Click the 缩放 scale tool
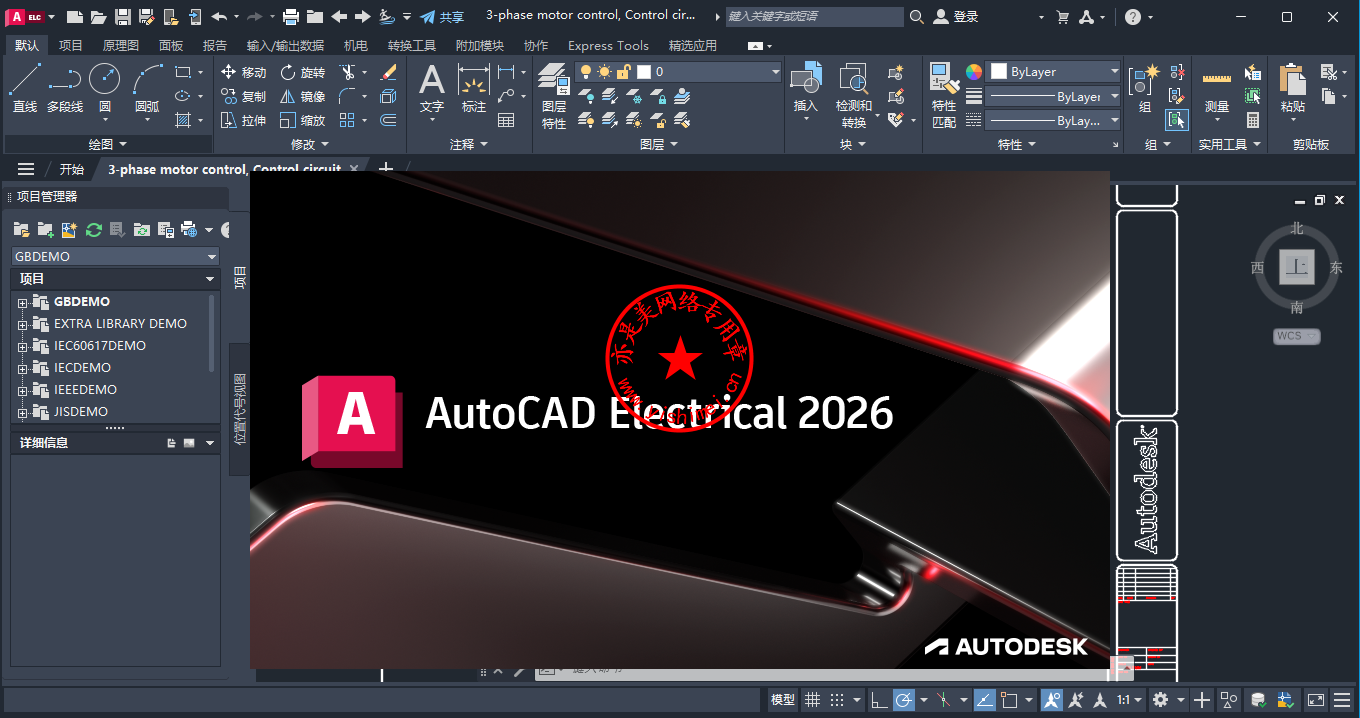Screen dimensions: 1360x718 pyautogui.click(x=302, y=120)
